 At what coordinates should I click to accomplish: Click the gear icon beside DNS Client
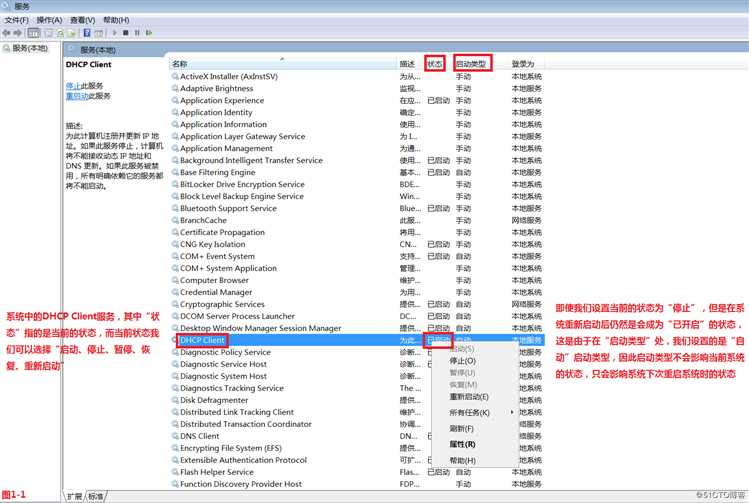click(x=175, y=436)
